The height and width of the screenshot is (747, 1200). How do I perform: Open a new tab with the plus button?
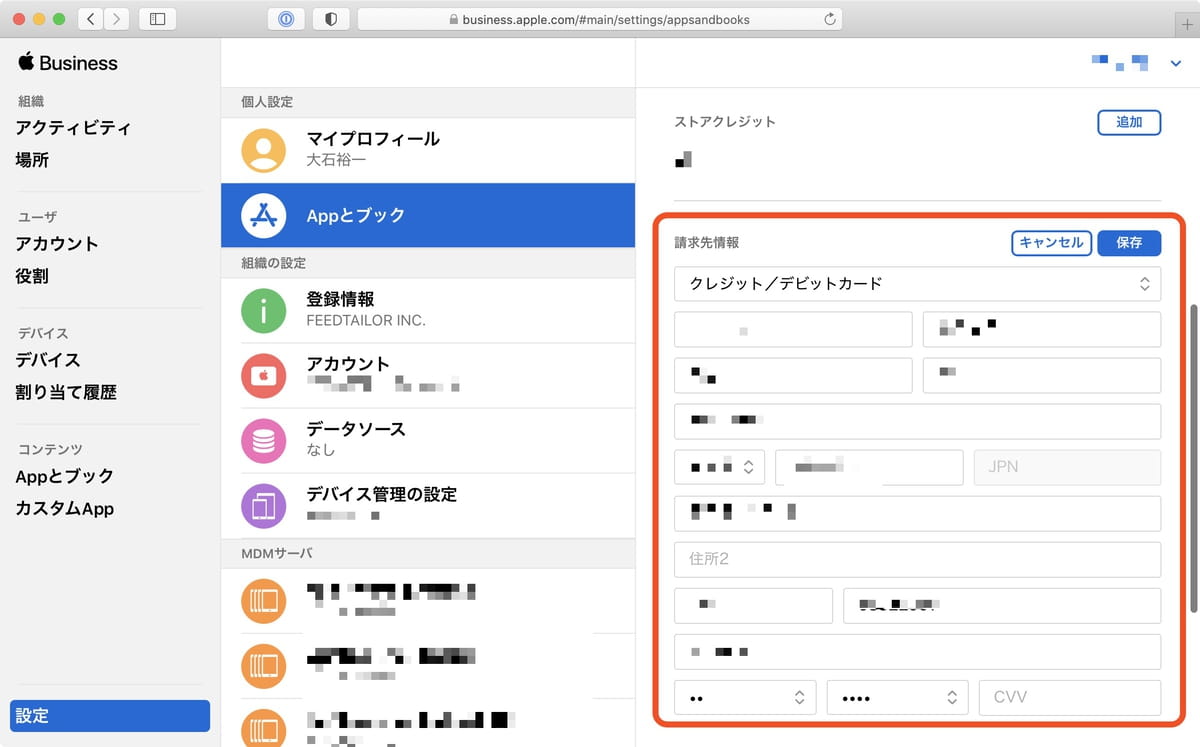[1187, 24]
